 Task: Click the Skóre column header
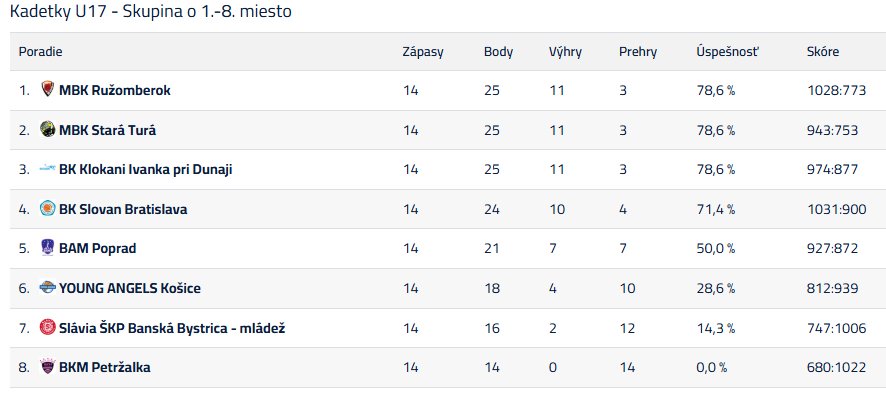(x=823, y=52)
